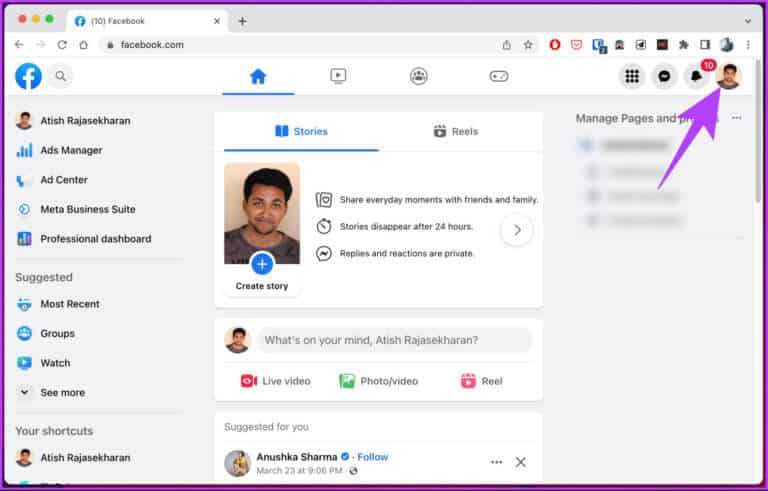Open account profile picture menu
Viewport: 768px width, 491px height.
coord(728,76)
